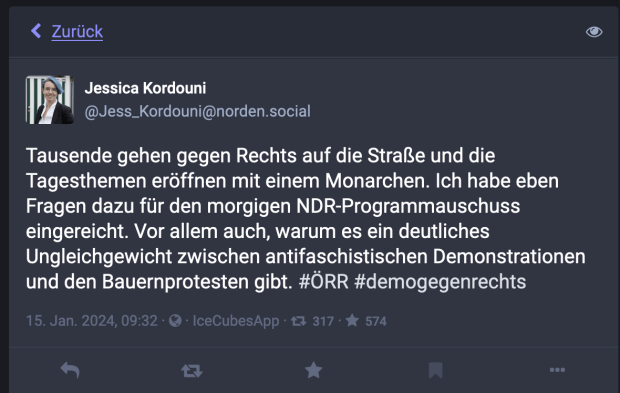Click the @Jess_Kordouni@norden.social handle
Viewport: 620px width, 393px height.
pos(197,111)
